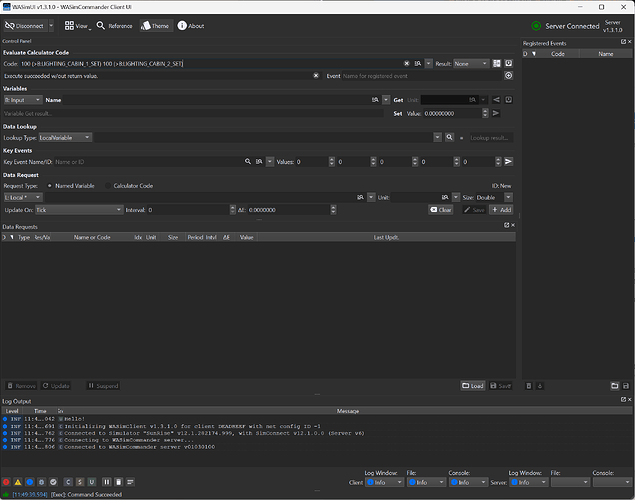Send the Key Event with the arrow icon
Viewport: 635px width, 500px height.
coord(508,162)
